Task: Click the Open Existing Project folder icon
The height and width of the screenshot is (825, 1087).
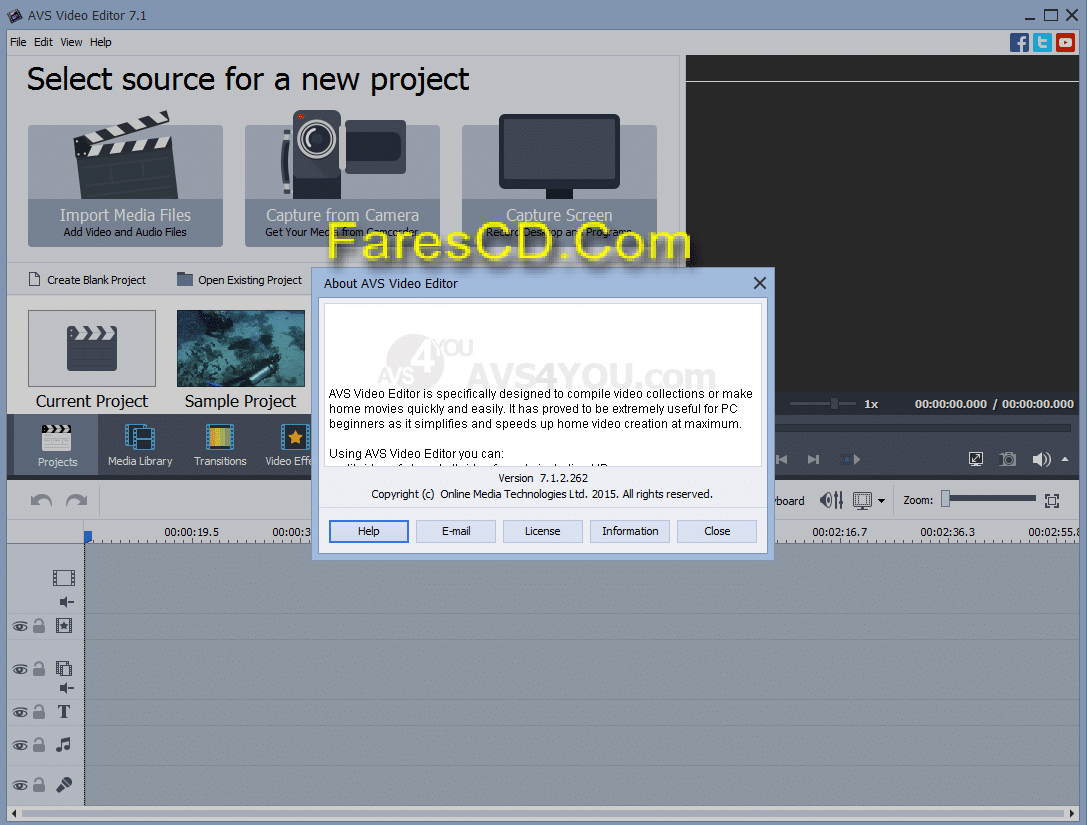Action: coord(184,279)
